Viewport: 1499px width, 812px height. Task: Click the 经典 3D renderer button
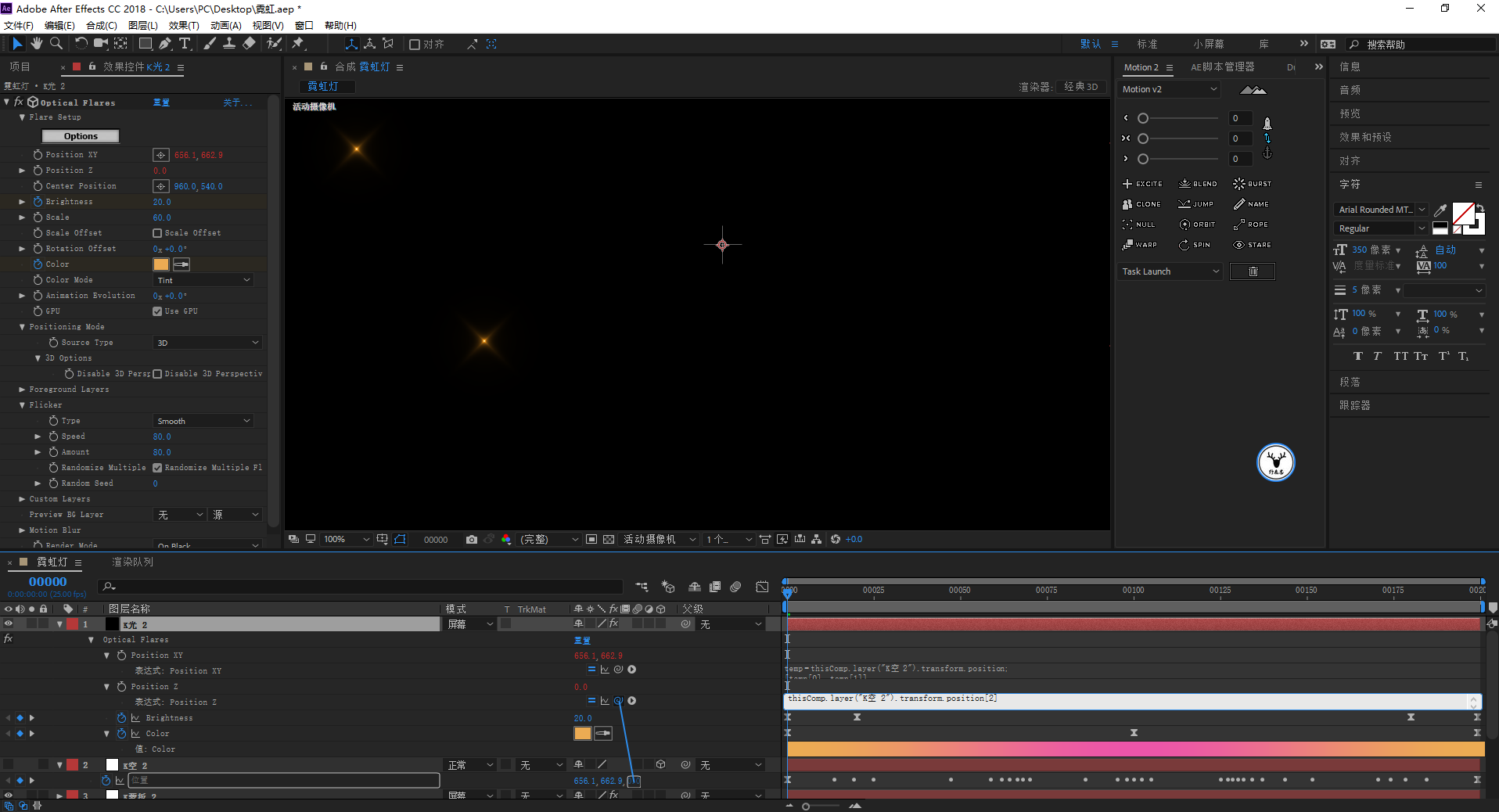coord(1080,87)
